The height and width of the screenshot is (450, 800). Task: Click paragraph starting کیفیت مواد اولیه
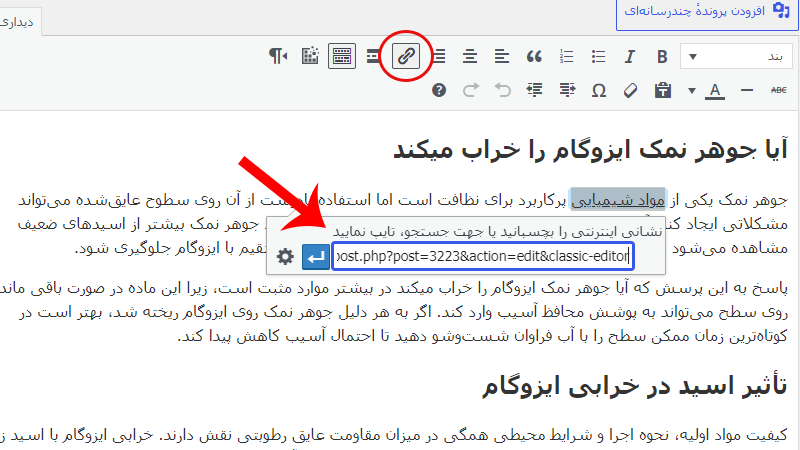tap(394, 435)
